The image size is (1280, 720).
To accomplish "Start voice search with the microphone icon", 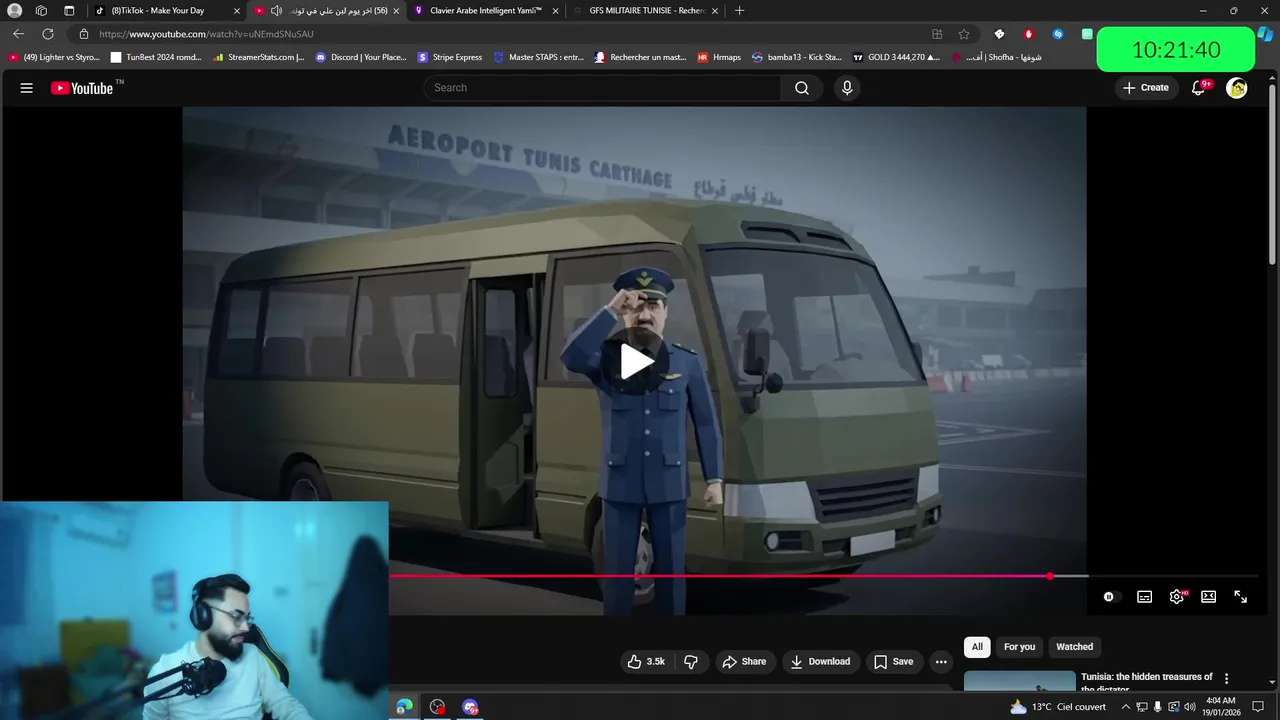I will [x=847, y=88].
